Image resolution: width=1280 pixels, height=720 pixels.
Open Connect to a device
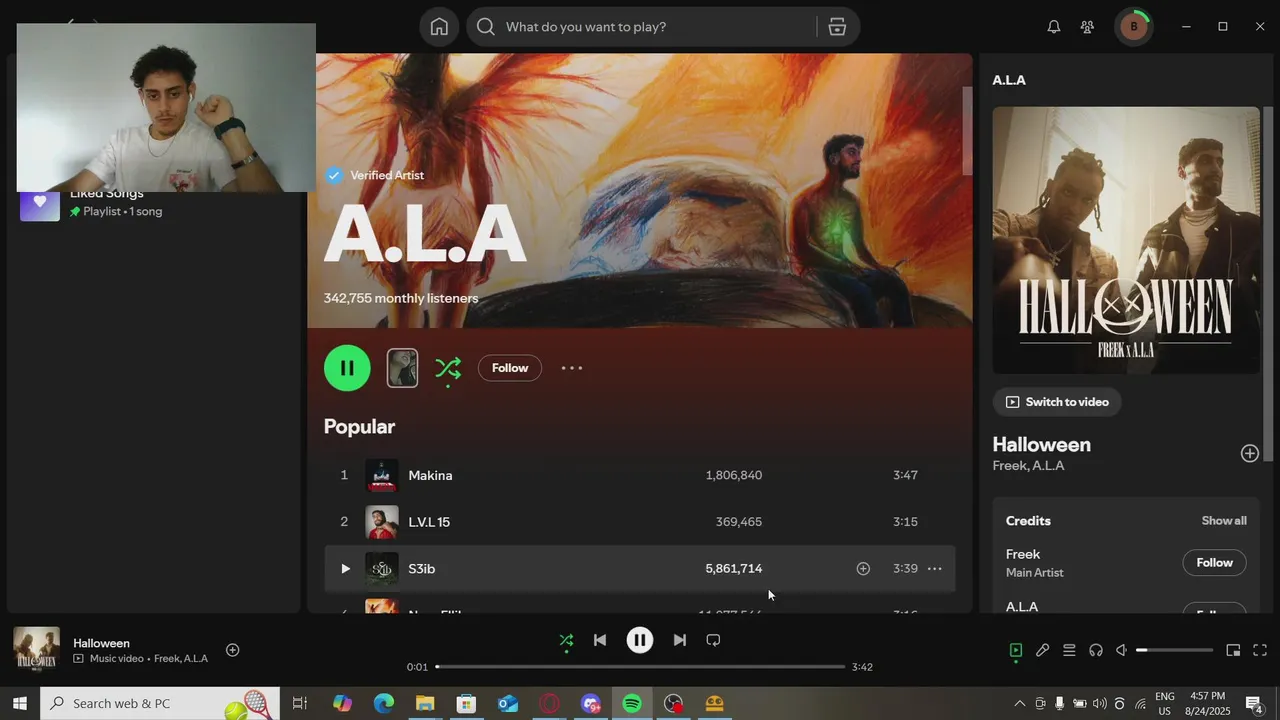tap(1096, 650)
